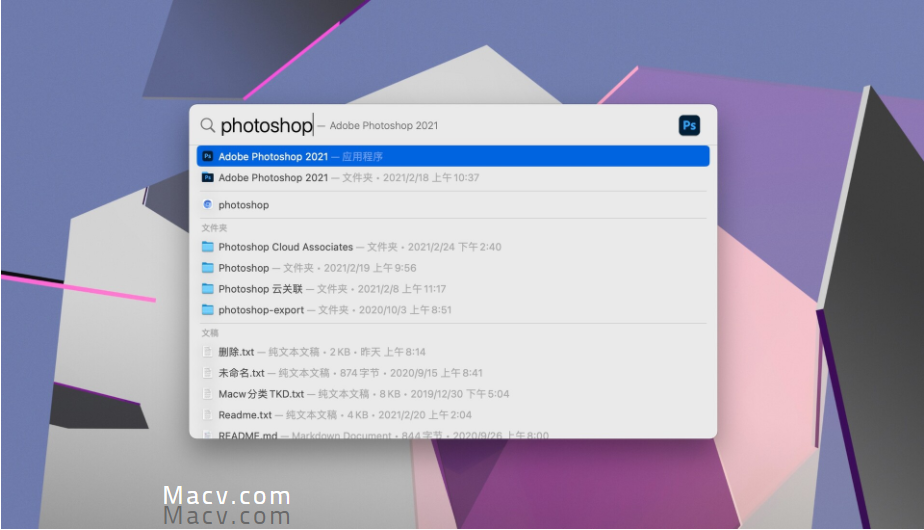
Task: Select Adobe Photoshop 2021 文件夹 result
Action: click(453, 177)
